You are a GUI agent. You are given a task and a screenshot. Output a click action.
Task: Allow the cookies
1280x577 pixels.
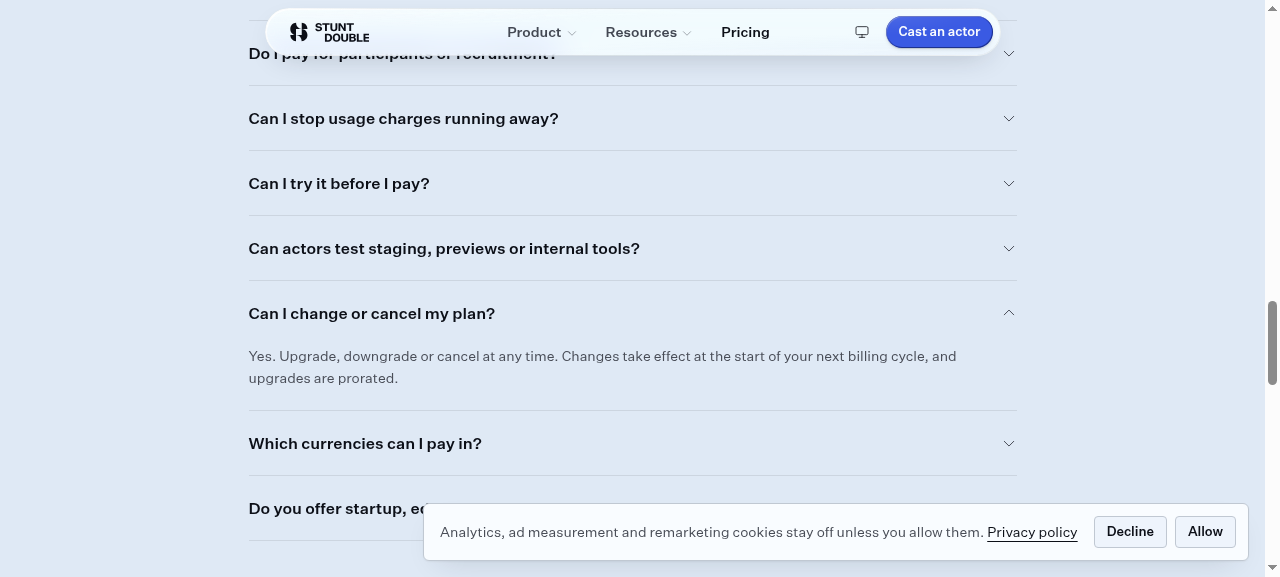(x=1205, y=531)
